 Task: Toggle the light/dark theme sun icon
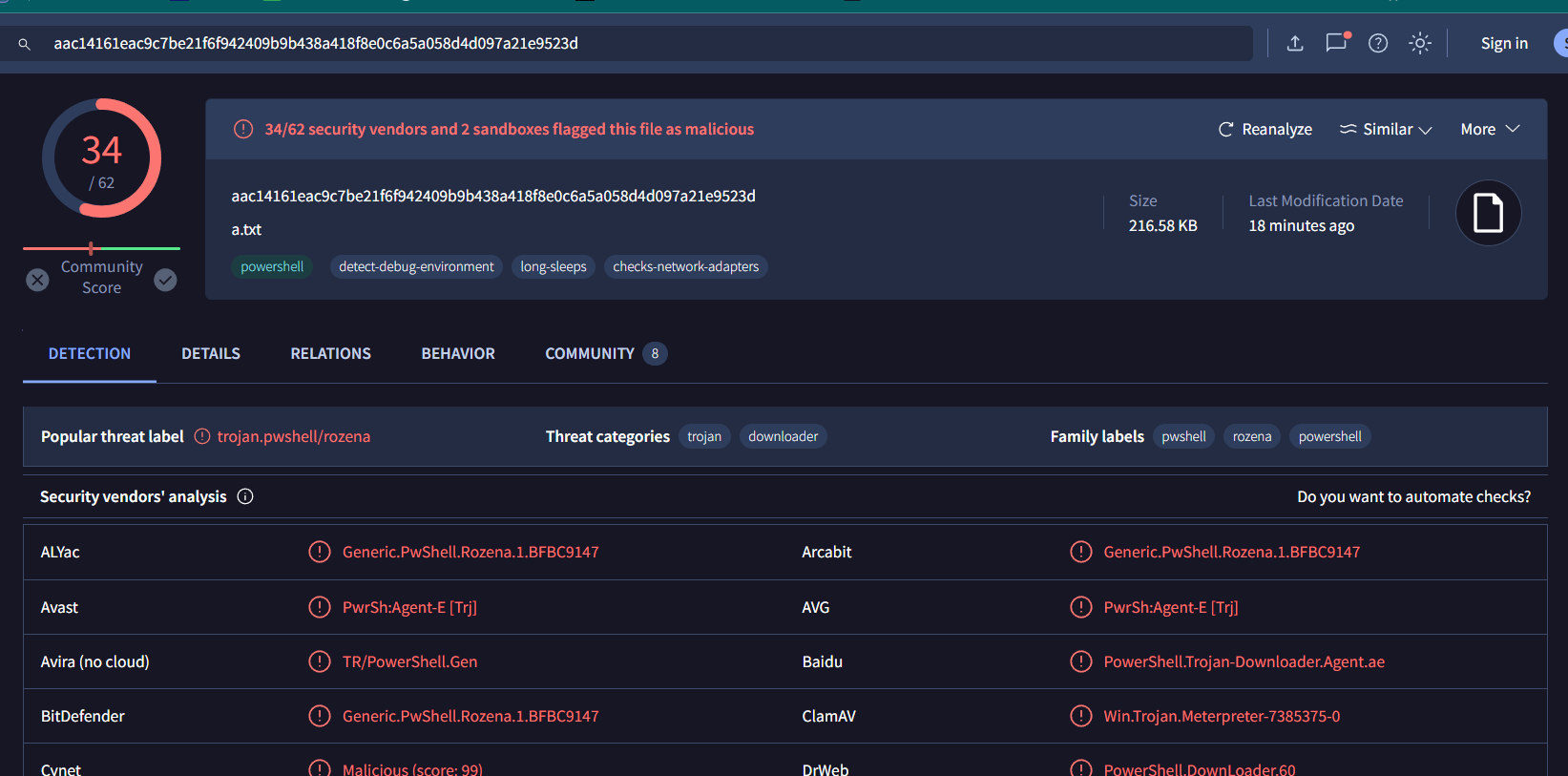pyautogui.click(x=1420, y=43)
